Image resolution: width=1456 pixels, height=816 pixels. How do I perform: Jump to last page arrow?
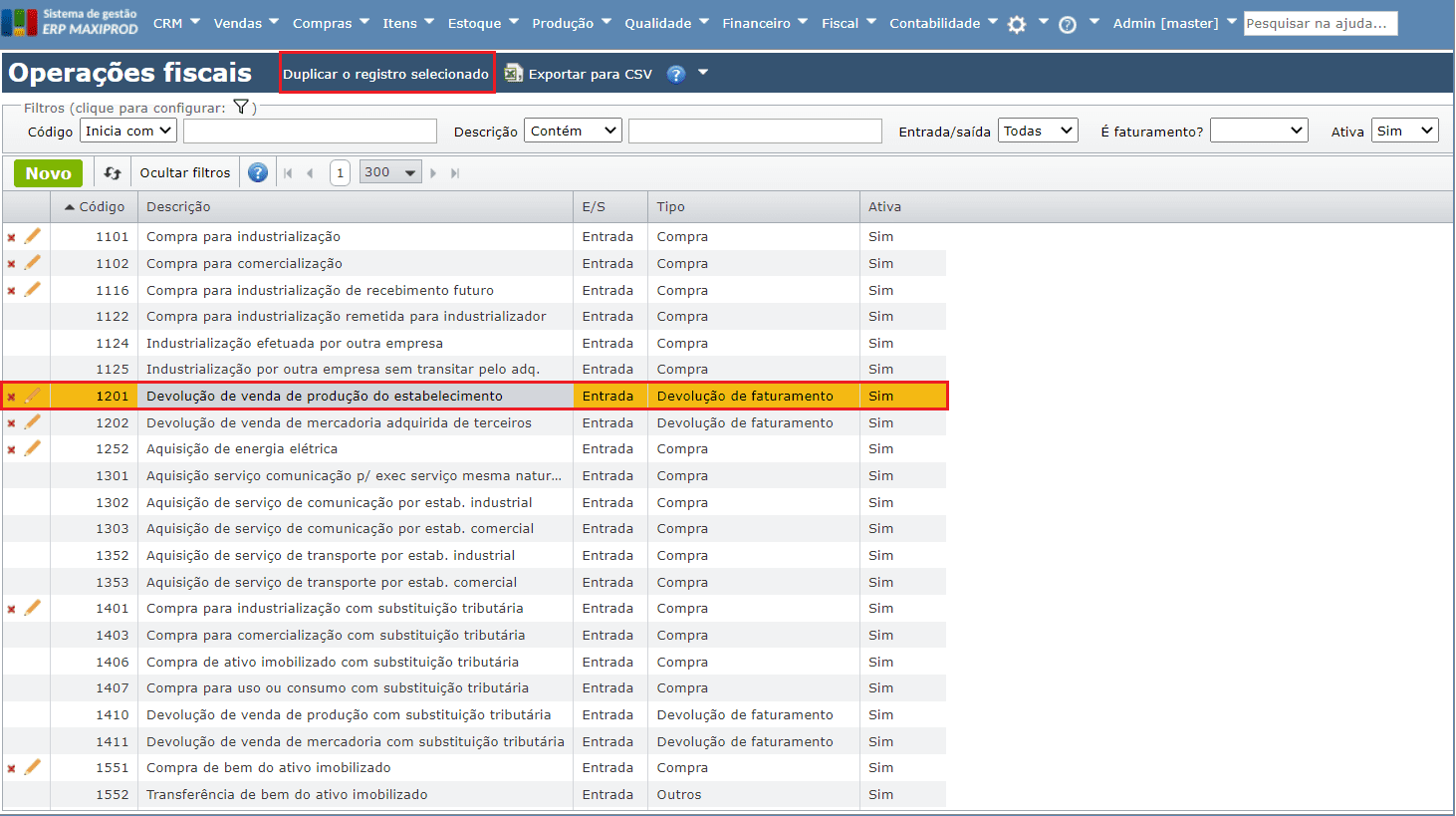point(455,173)
